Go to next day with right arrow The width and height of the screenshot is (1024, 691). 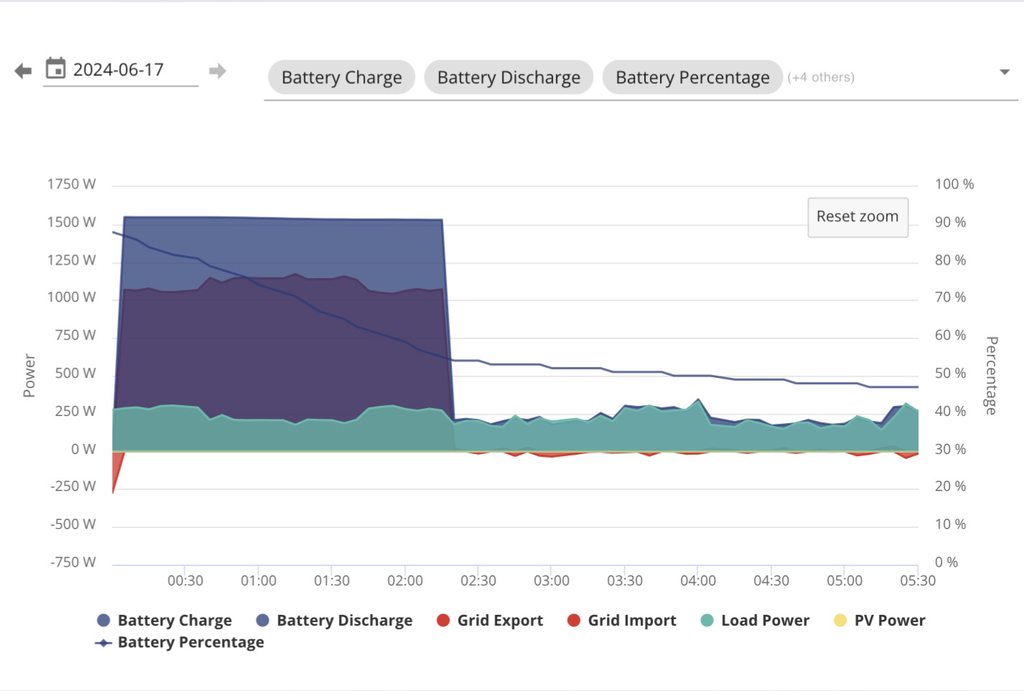click(x=217, y=71)
